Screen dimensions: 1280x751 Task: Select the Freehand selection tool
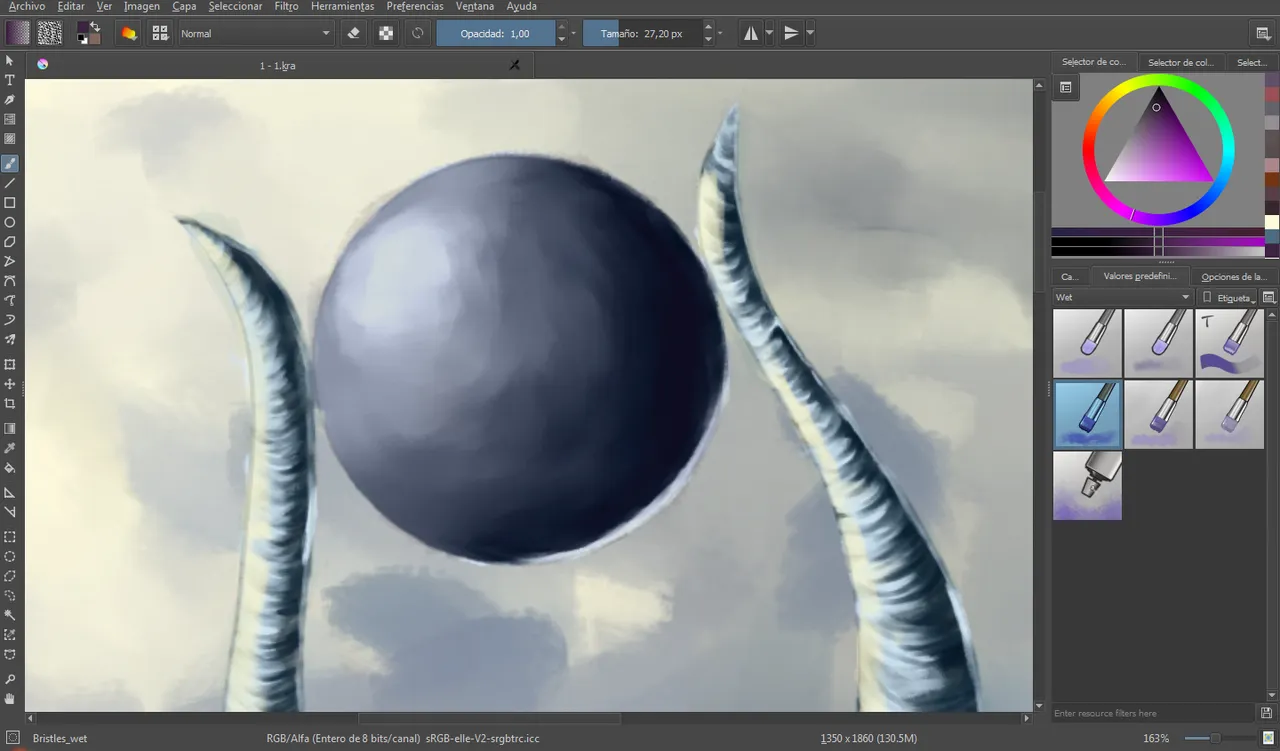pos(10,596)
